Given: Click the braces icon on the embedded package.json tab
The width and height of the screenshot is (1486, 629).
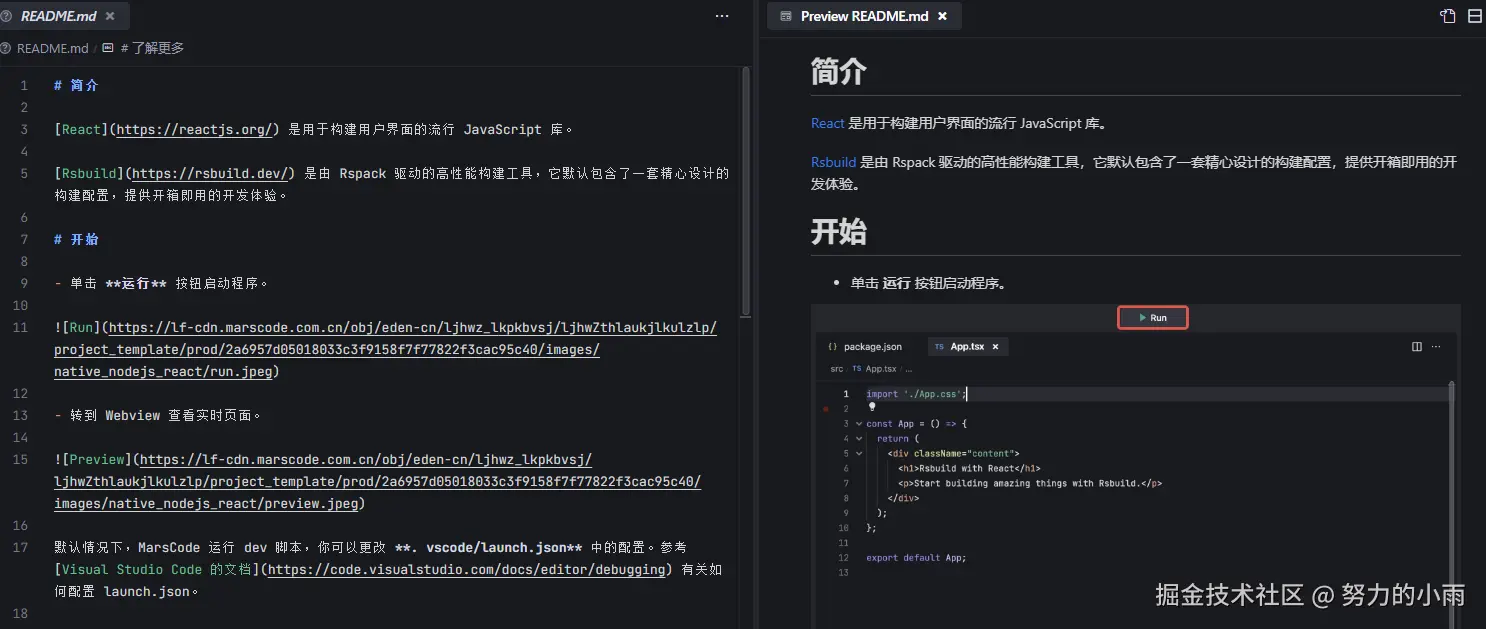Looking at the screenshot, I should [x=832, y=347].
